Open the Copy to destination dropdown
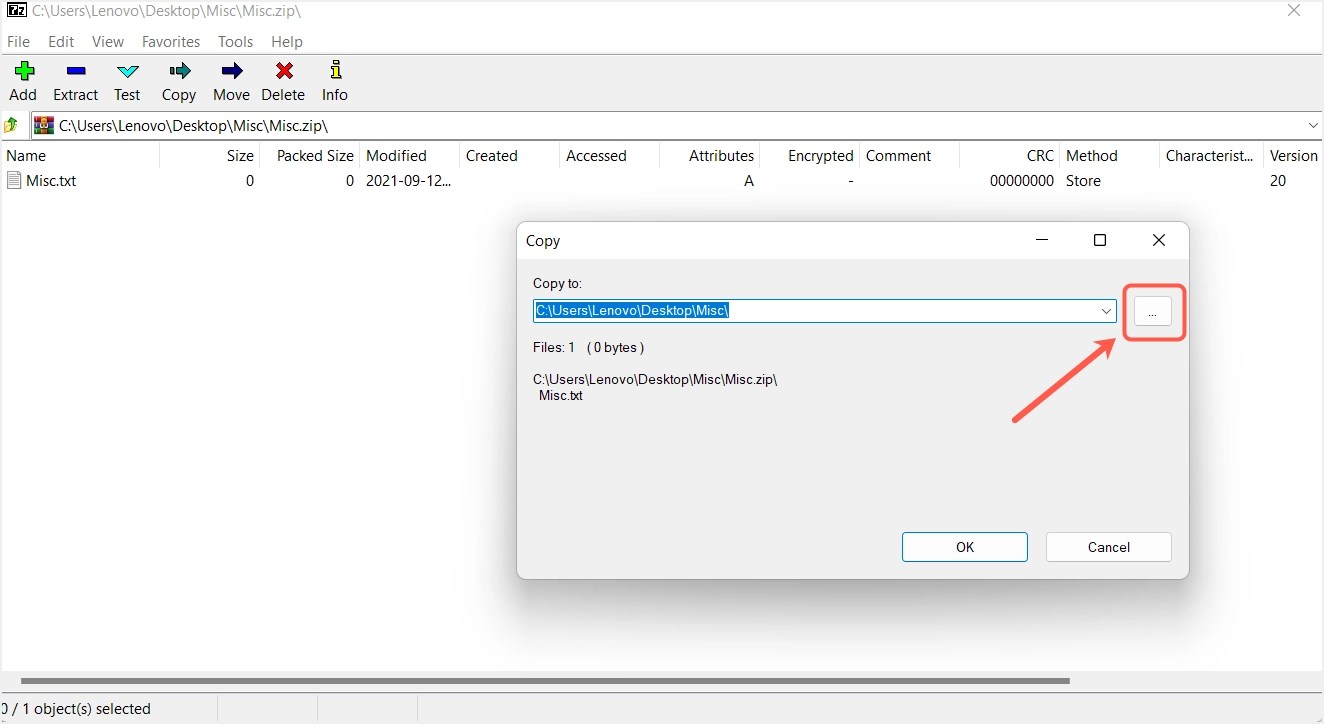1324x724 pixels. [x=1105, y=311]
